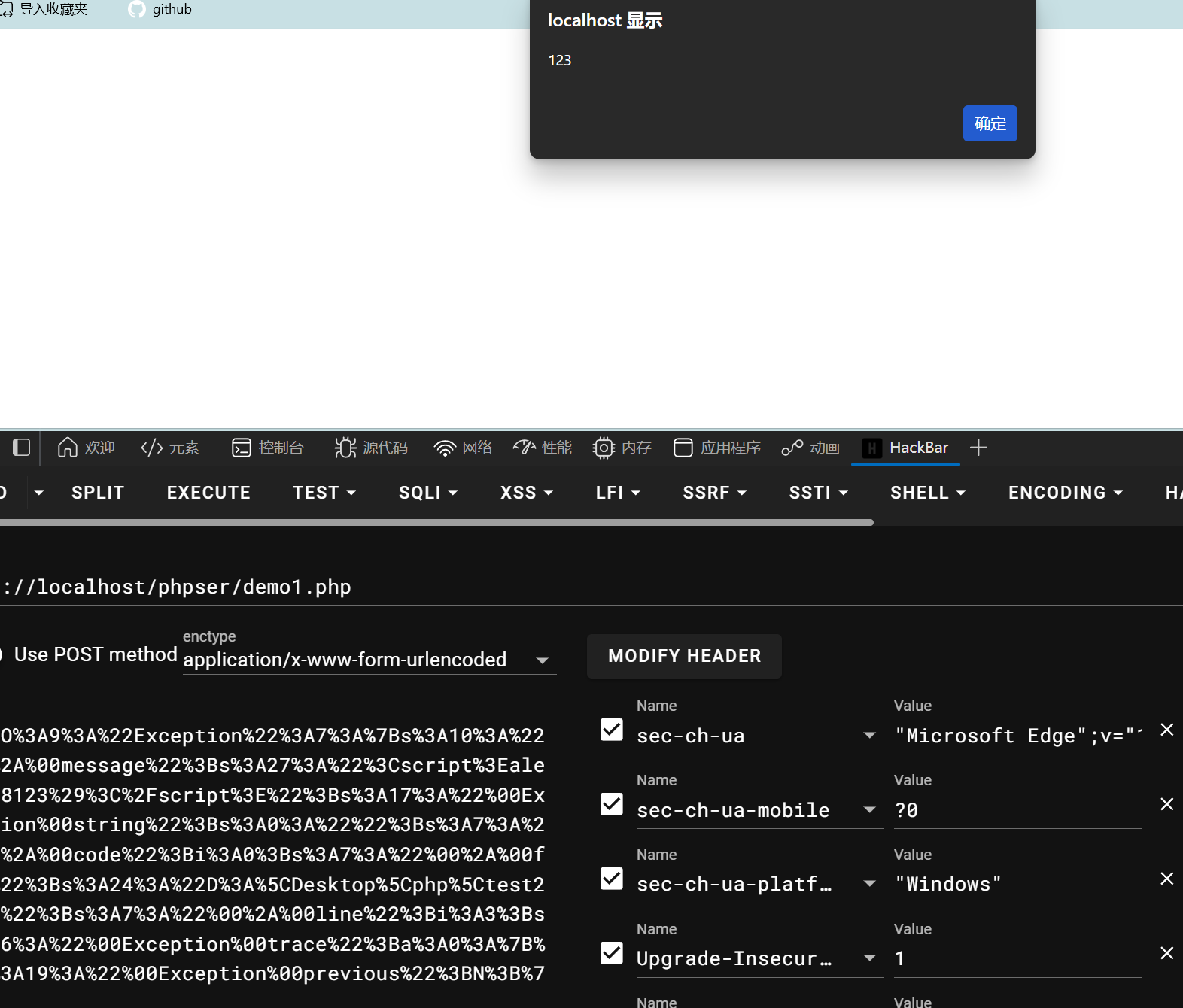Viewport: 1183px width, 1008px height.
Task: Open the 应用程序 application tab
Action: coord(717,448)
